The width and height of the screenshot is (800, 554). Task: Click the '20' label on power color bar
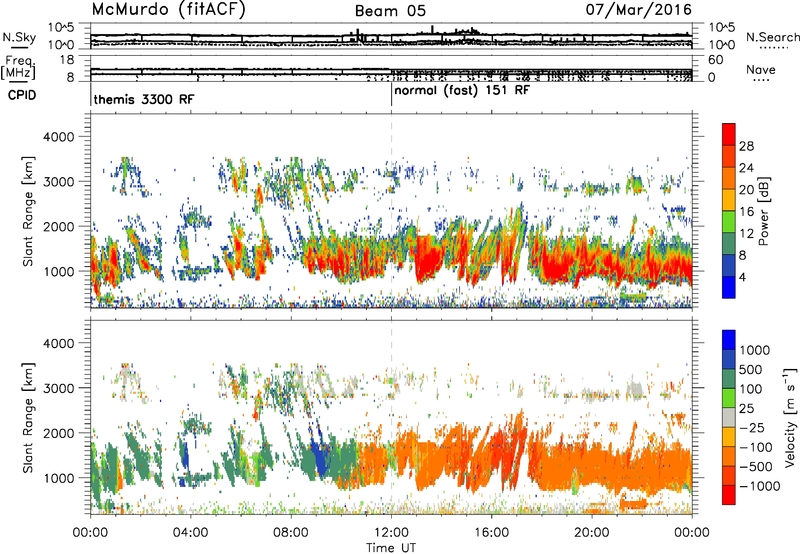tap(746, 190)
